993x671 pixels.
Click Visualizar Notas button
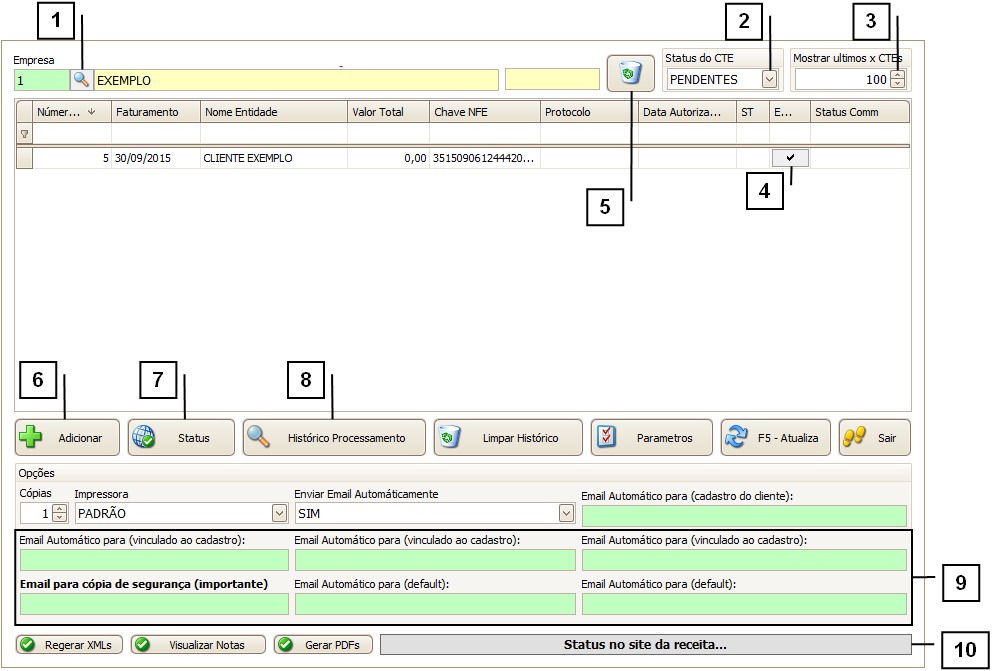[198, 645]
